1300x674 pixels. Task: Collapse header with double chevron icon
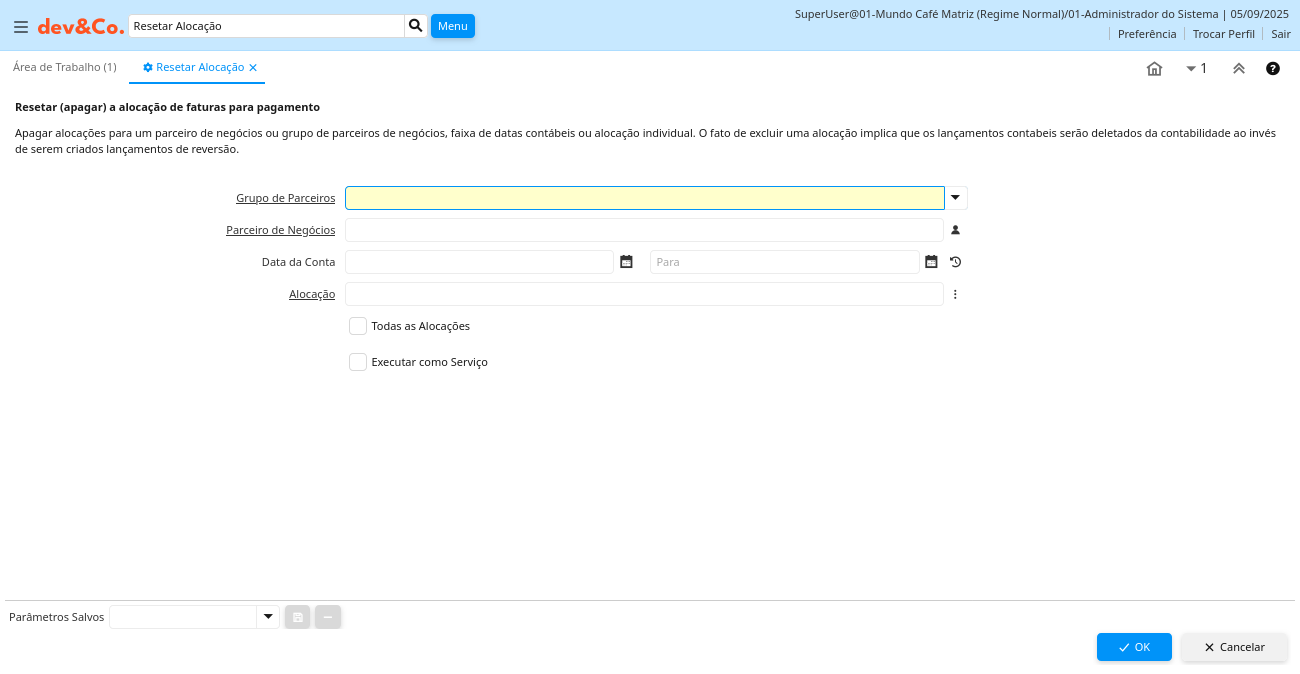(1238, 69)
